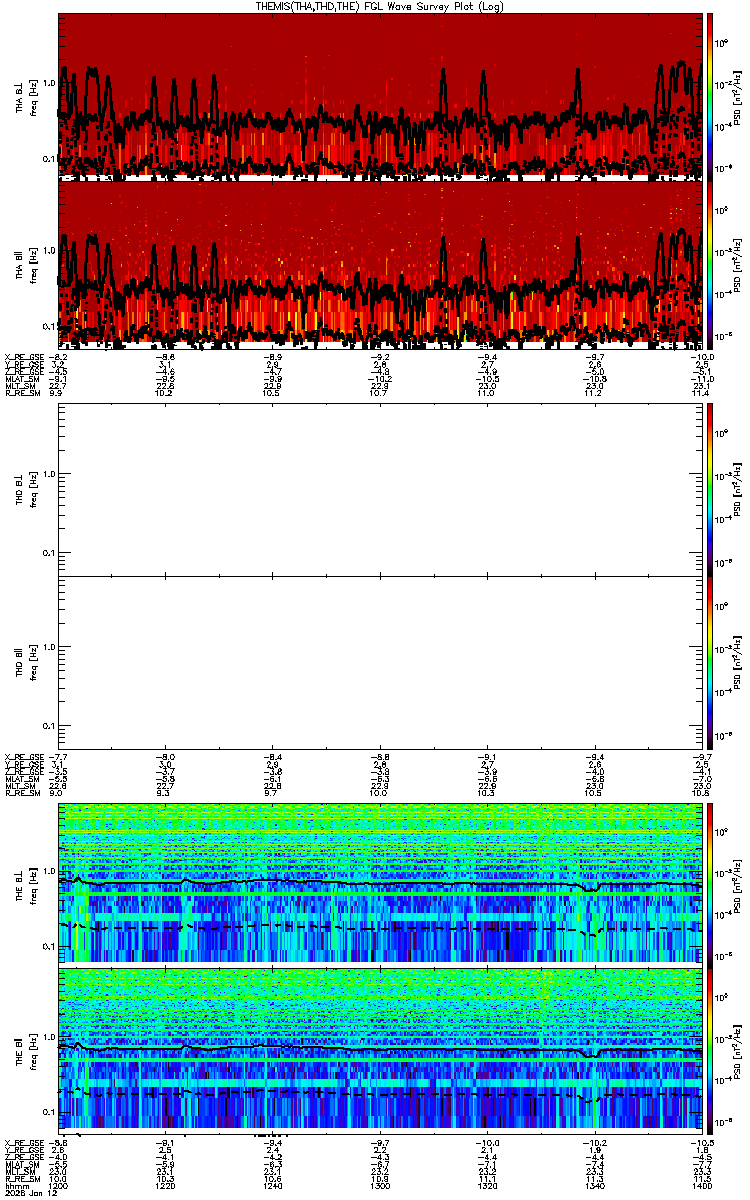Viewport: 750px width, 1200px height.
Task: Click the 0.1 frequency tick in THA B⊥ panel
Action: [49, 158]
